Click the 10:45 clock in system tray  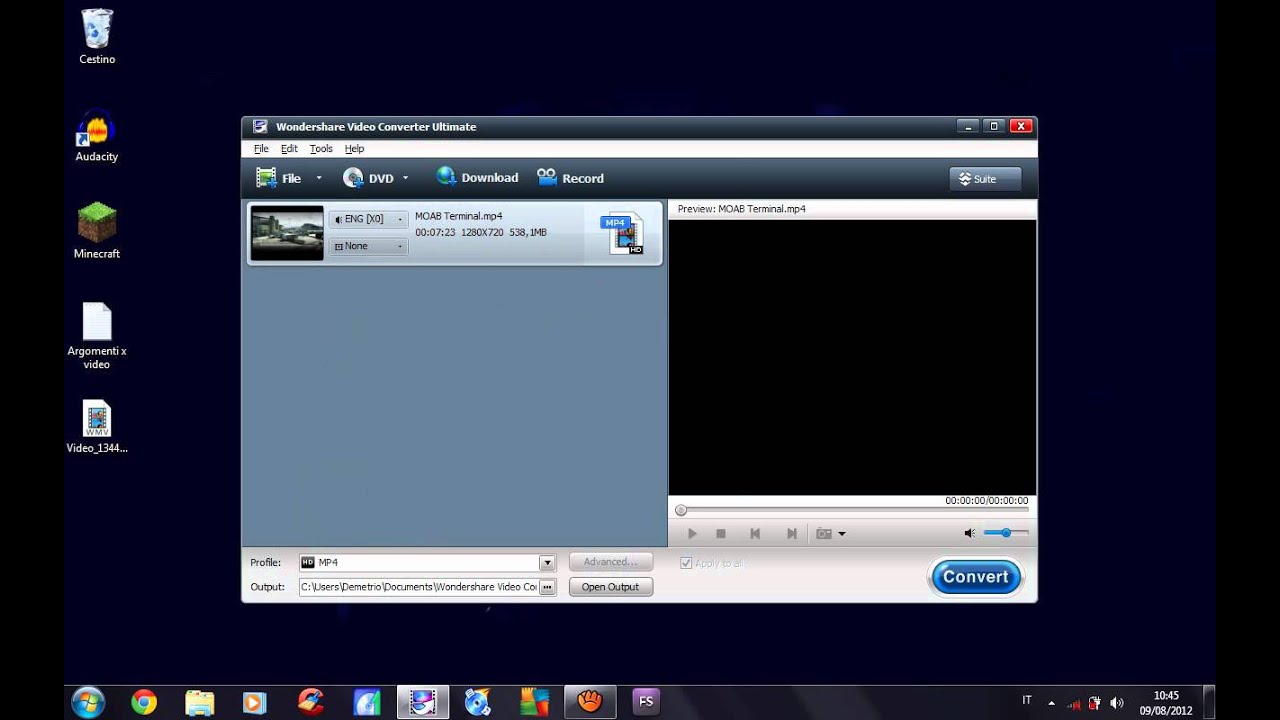[x=1166, y=695]
